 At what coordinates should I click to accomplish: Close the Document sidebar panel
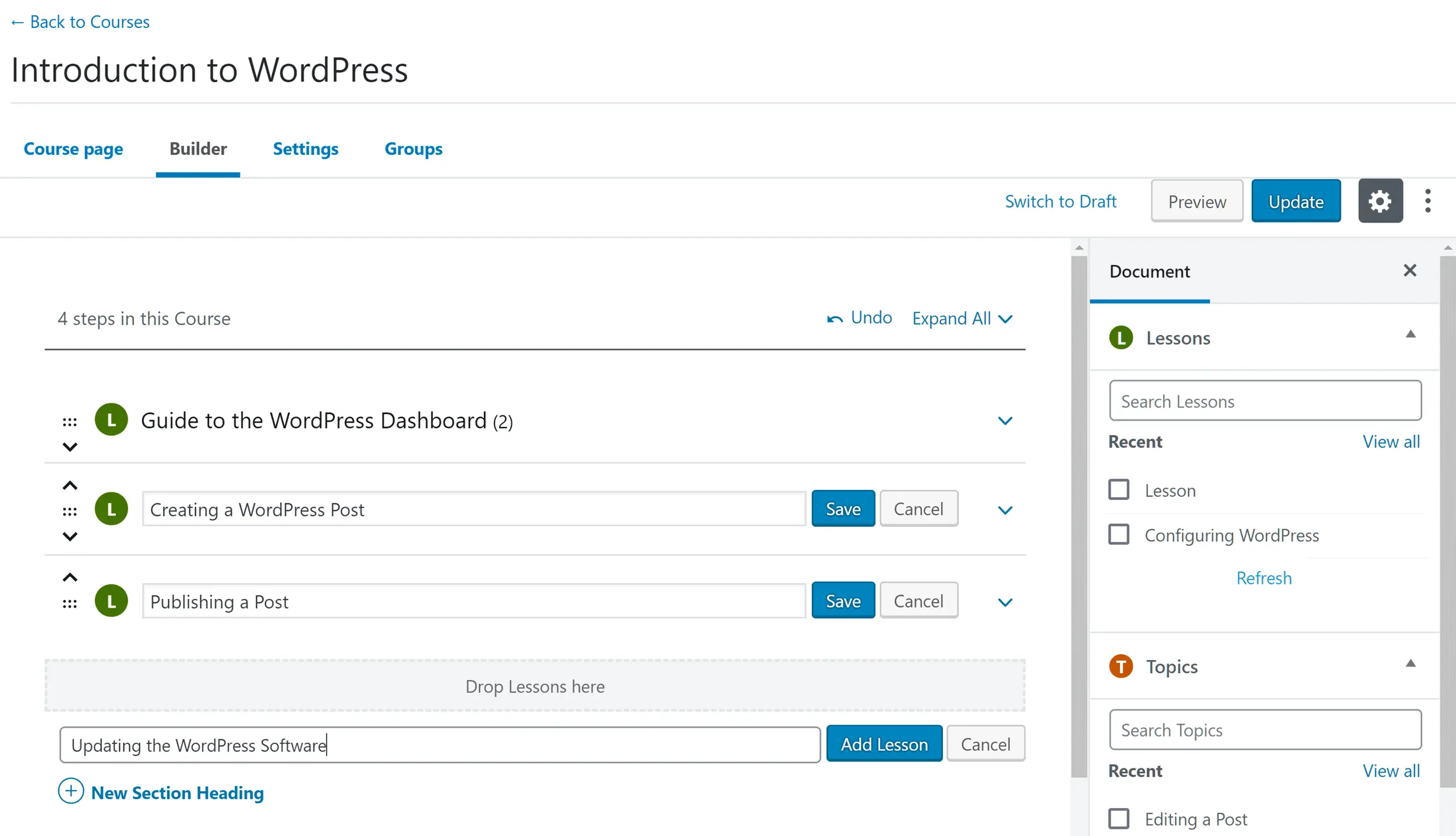pyautogui.click(x=1409, y=270)
